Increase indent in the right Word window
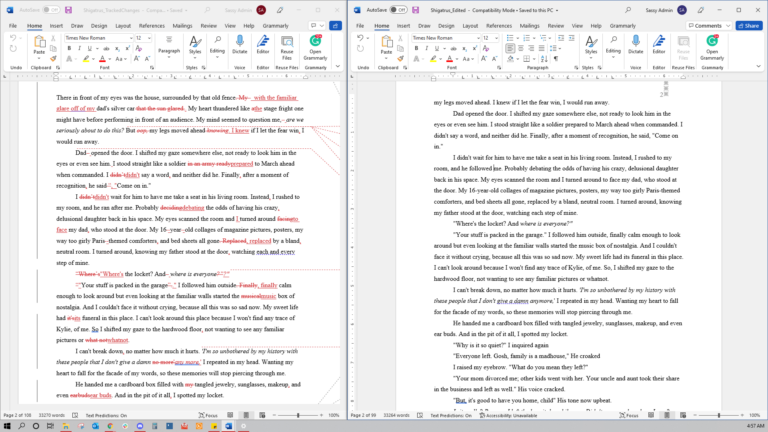 (571, 38)
